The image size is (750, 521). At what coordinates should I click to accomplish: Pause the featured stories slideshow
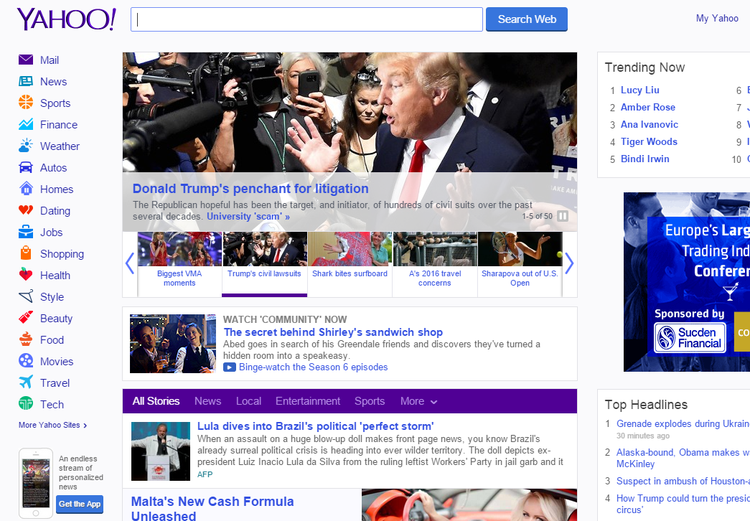pyautogui.click(x=563, y=216)
